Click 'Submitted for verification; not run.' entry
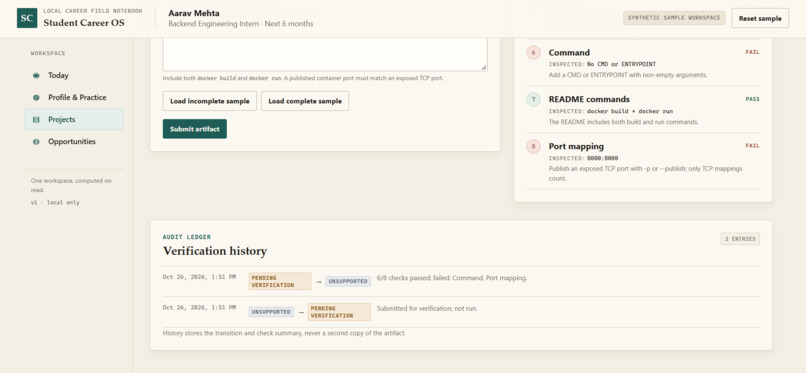806x373 pixels. [x=427, y=308]
